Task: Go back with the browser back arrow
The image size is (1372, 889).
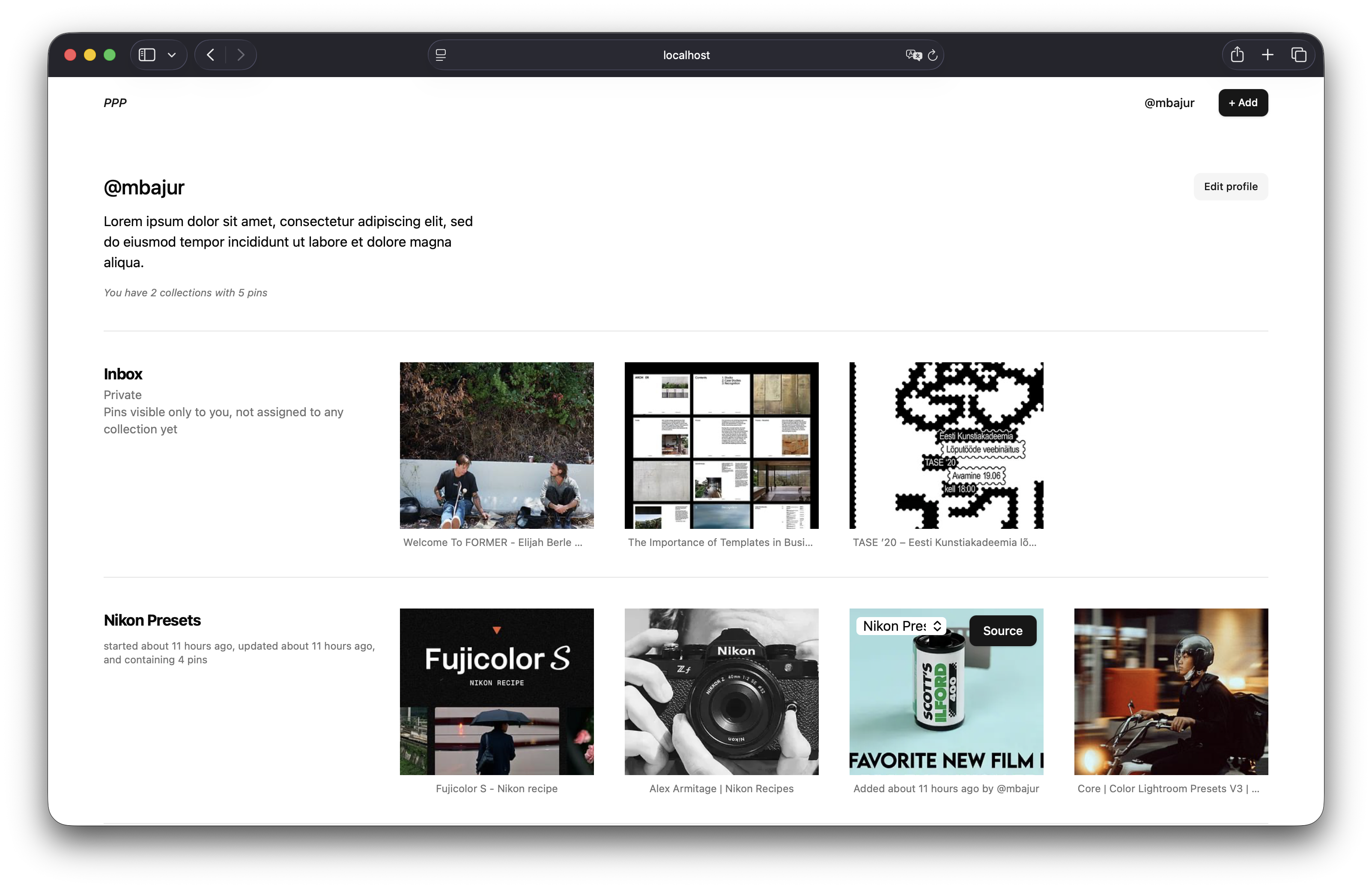Action: [211, 55]
